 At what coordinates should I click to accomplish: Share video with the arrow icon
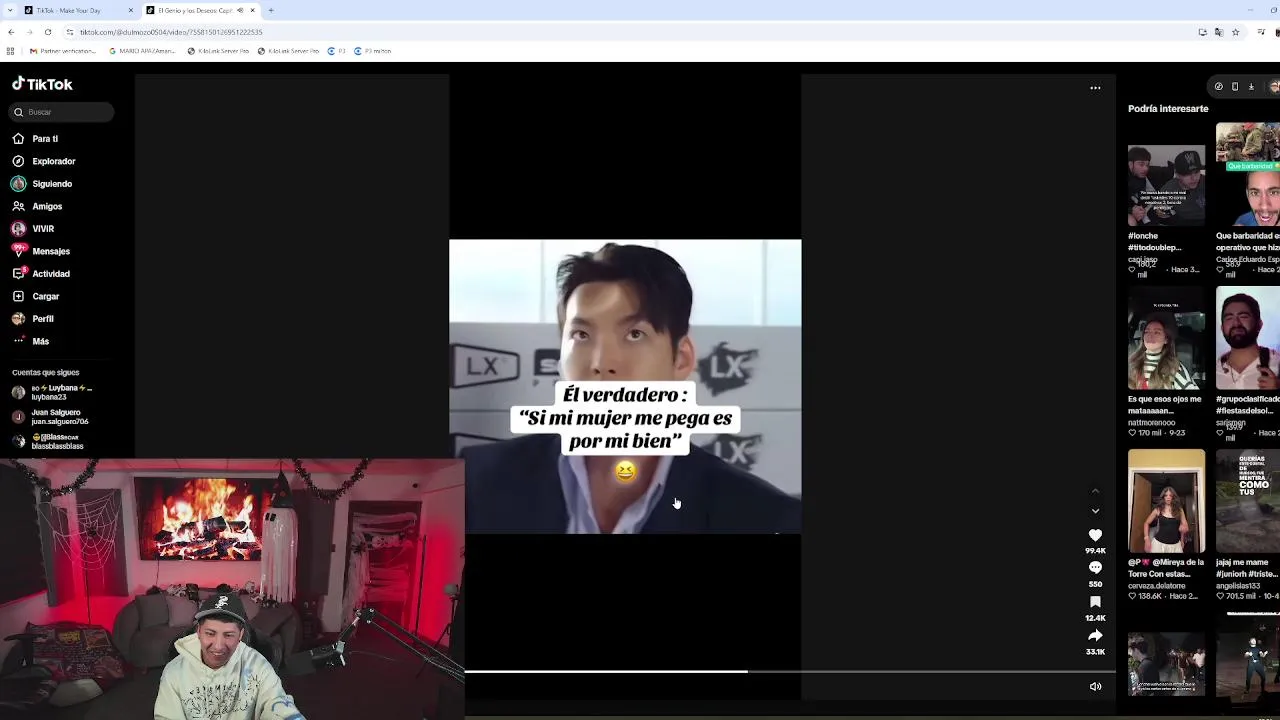coord(1095,635)
